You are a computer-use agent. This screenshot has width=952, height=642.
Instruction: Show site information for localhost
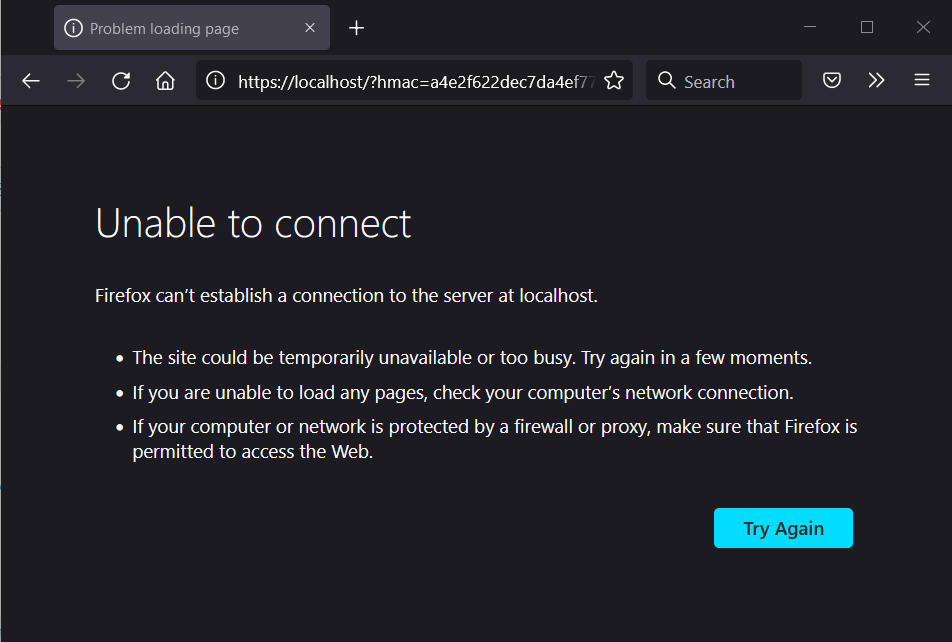coord(215,81)
